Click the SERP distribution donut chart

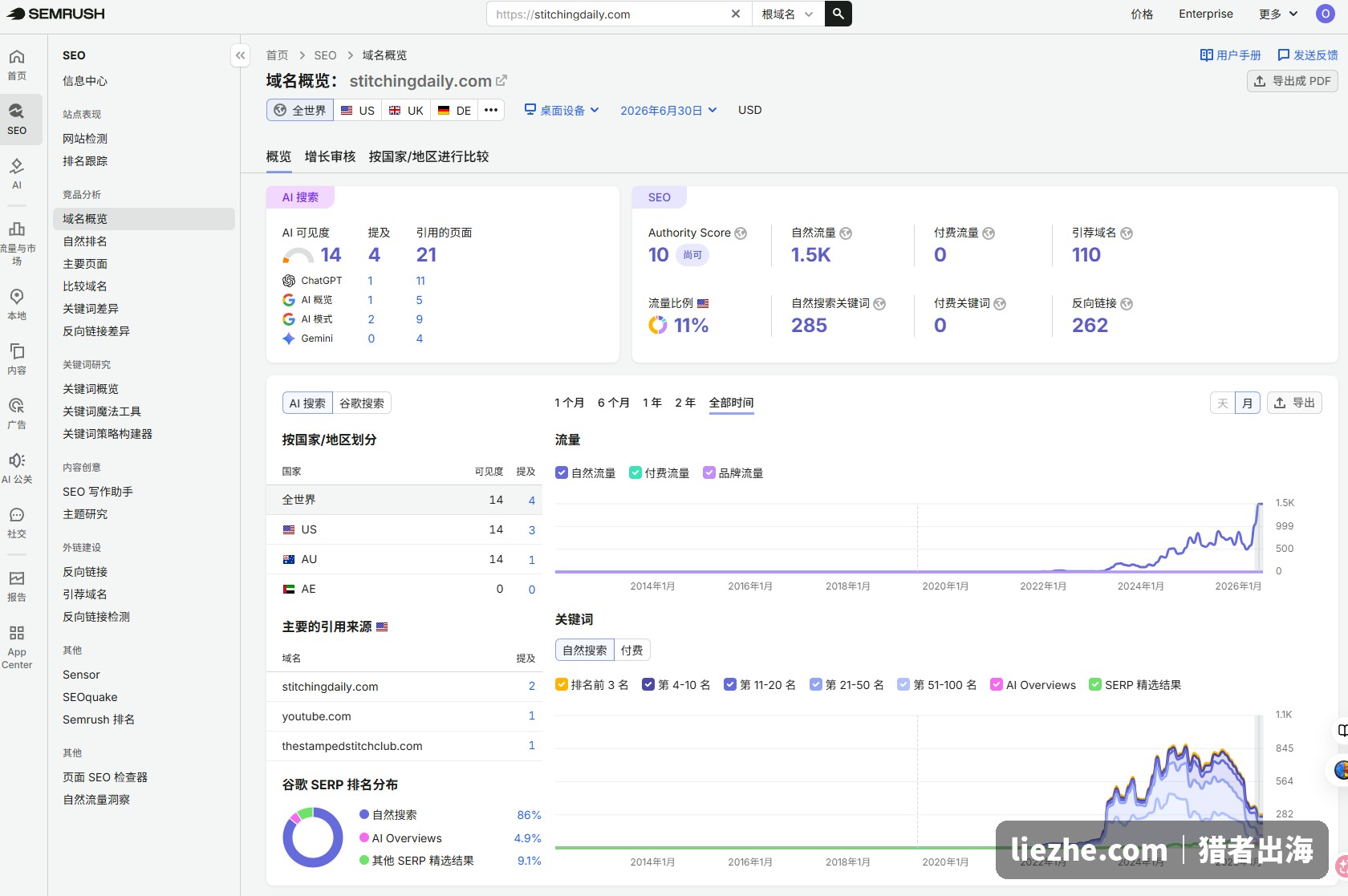(x=313, y=837)
